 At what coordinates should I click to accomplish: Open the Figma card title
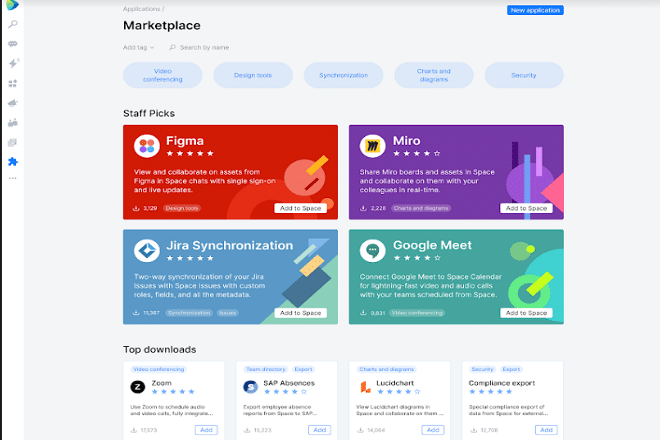point(185,141)
